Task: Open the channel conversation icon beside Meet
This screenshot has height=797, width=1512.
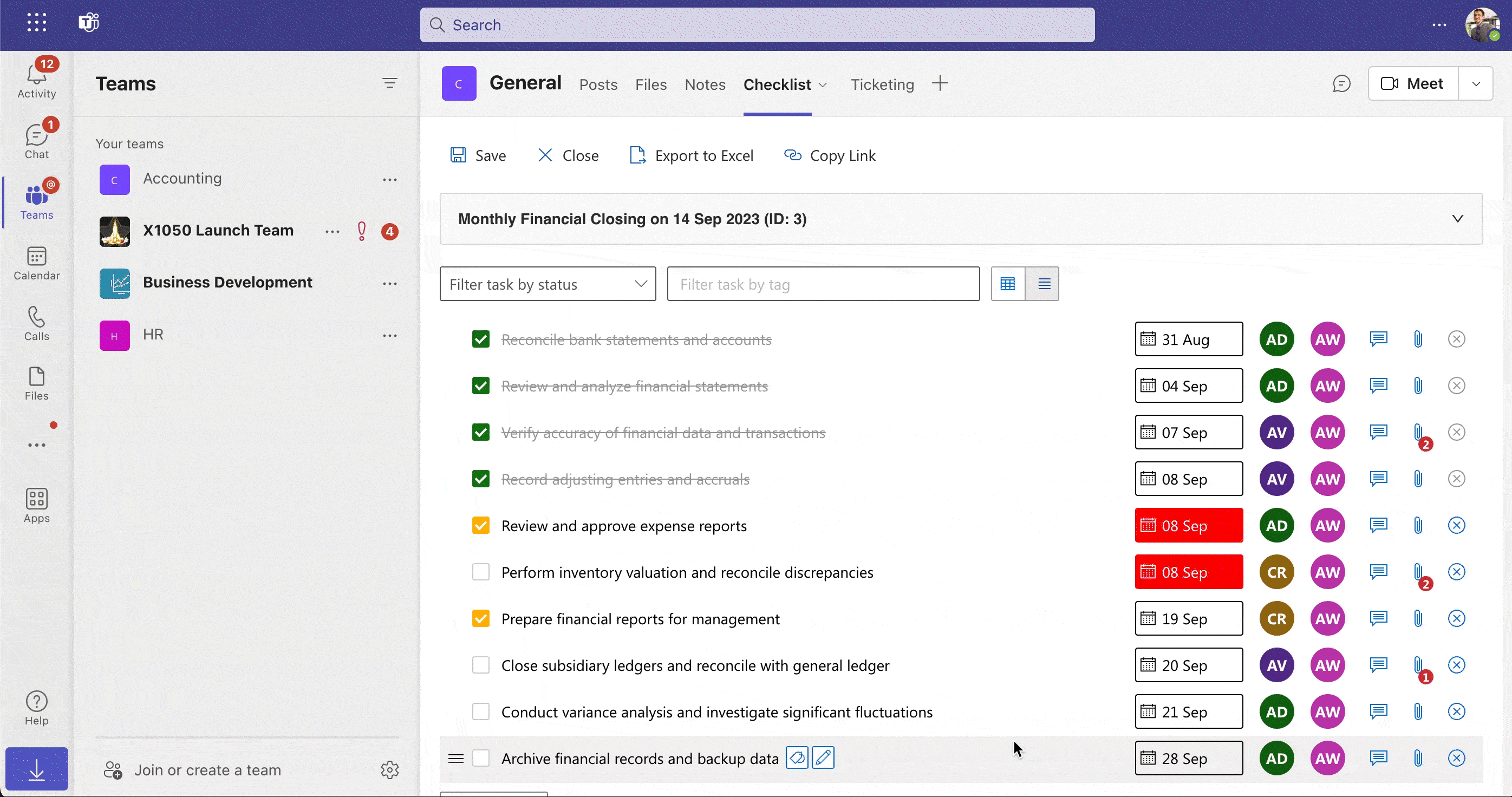Action: tap(1342, 84)
